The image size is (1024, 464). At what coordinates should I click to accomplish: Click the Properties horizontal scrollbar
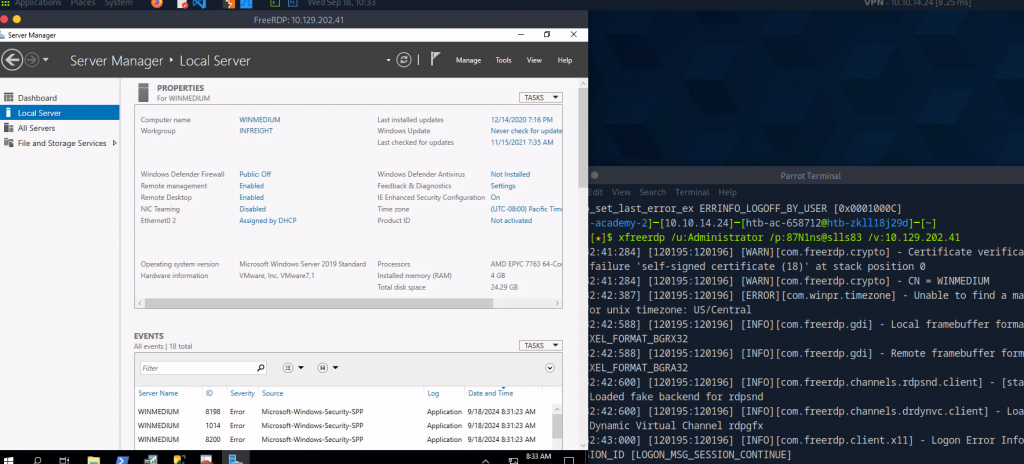pyautogui.click(x=319, y=303)
